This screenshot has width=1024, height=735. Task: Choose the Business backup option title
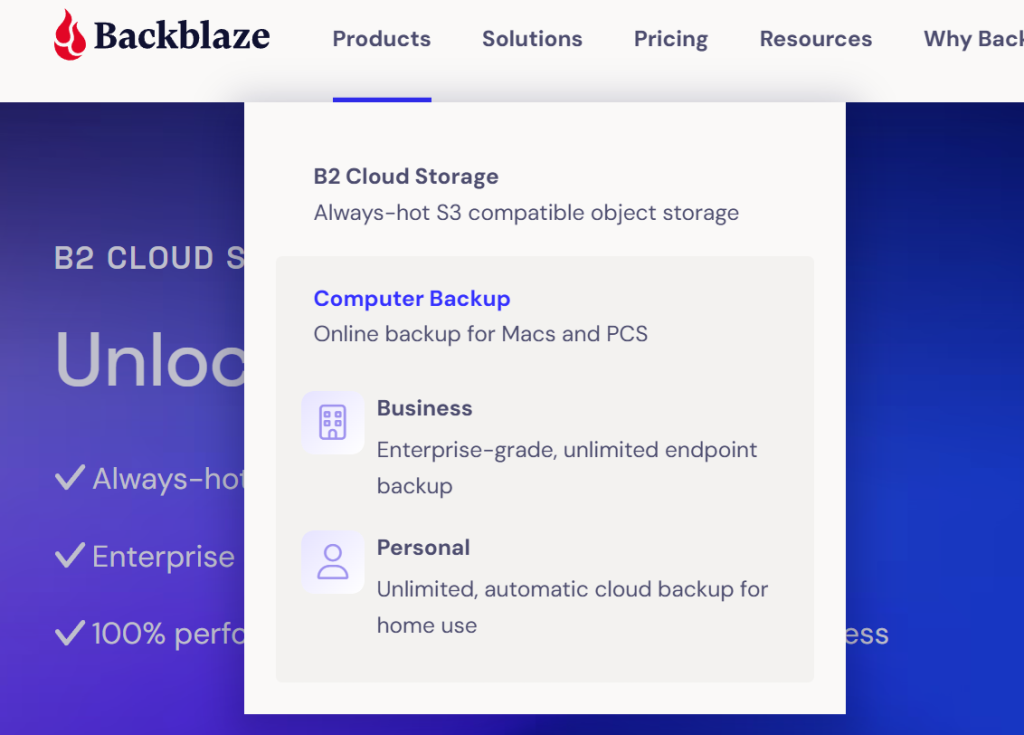(x=424, y=408)
